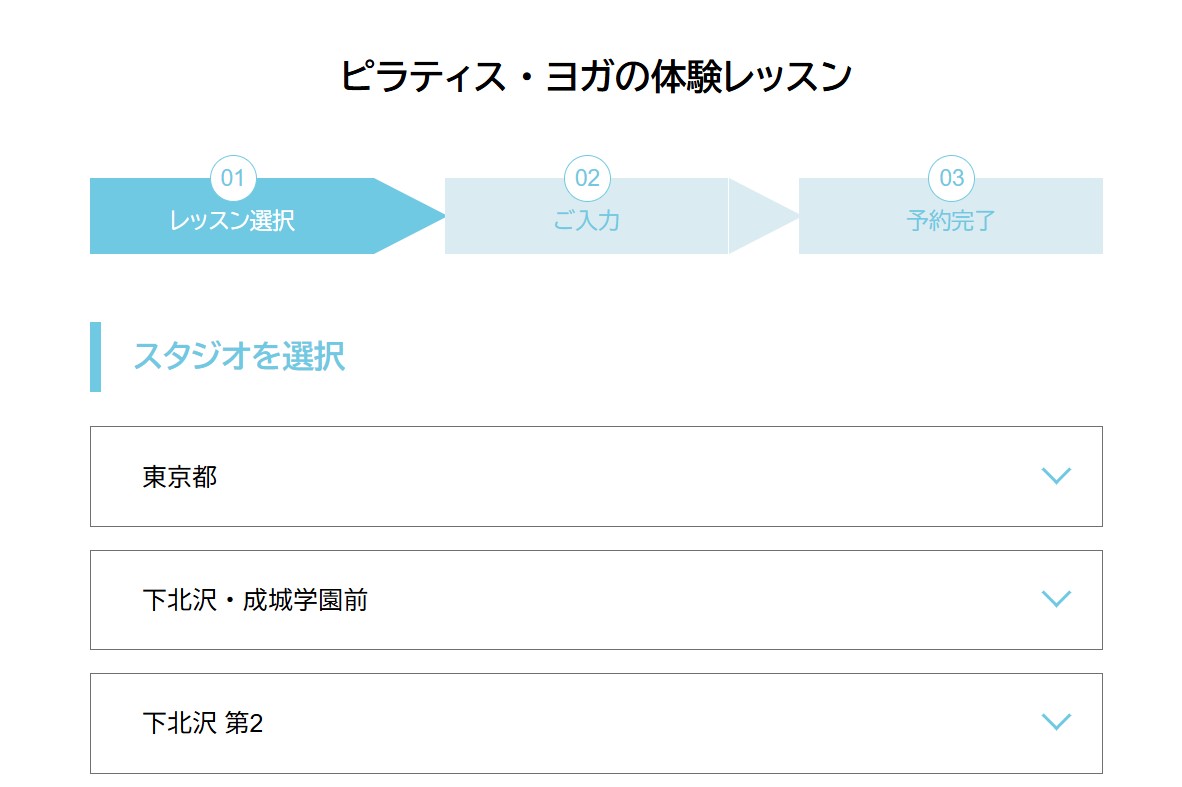This screenshot has width=1182, height=787.
Task: Click the chevron on 下北沢 第2 row
Action: tap(1056, 722)
